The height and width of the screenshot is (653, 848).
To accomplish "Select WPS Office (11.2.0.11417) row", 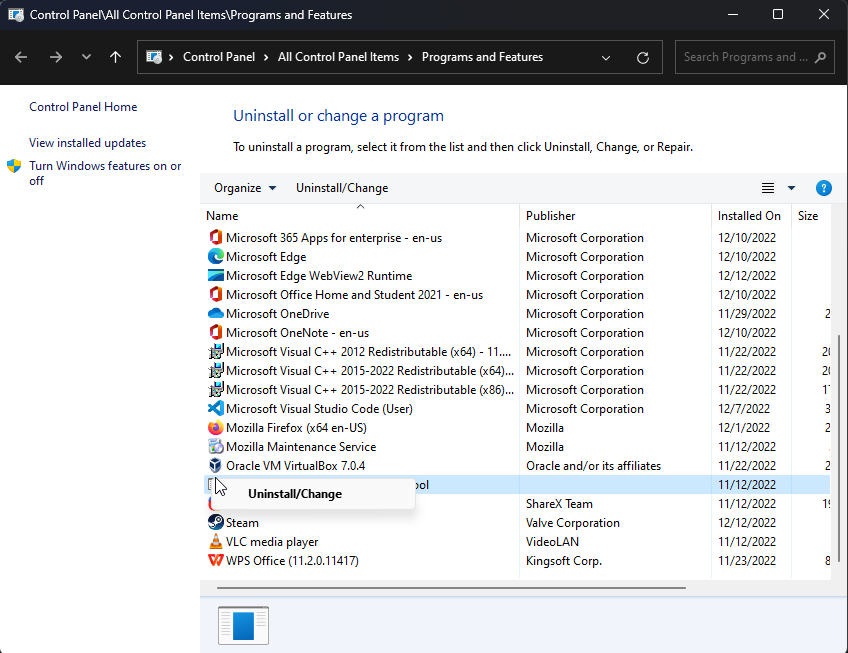I will [x=517, y=560].
